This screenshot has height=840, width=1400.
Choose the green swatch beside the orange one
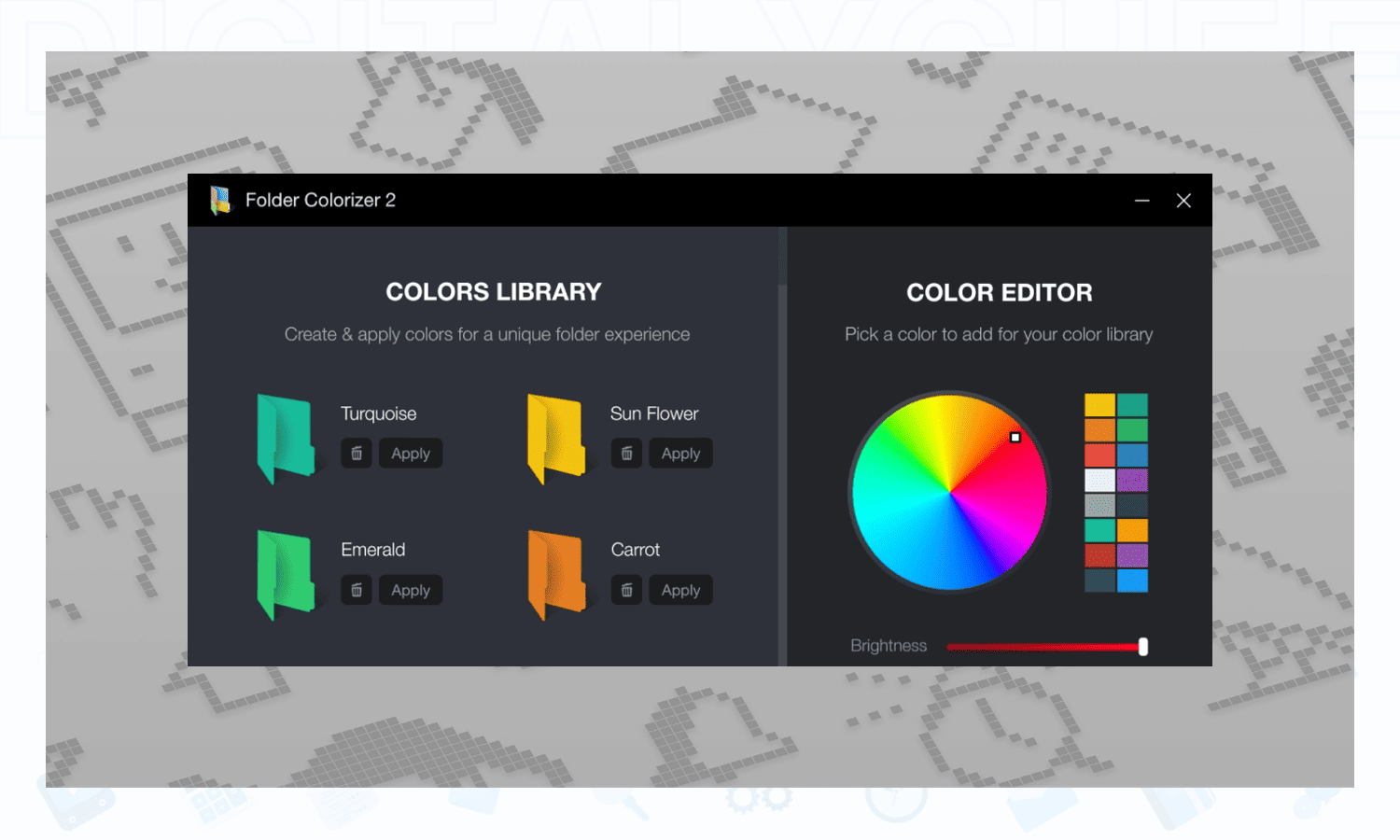pos(1133,430)
